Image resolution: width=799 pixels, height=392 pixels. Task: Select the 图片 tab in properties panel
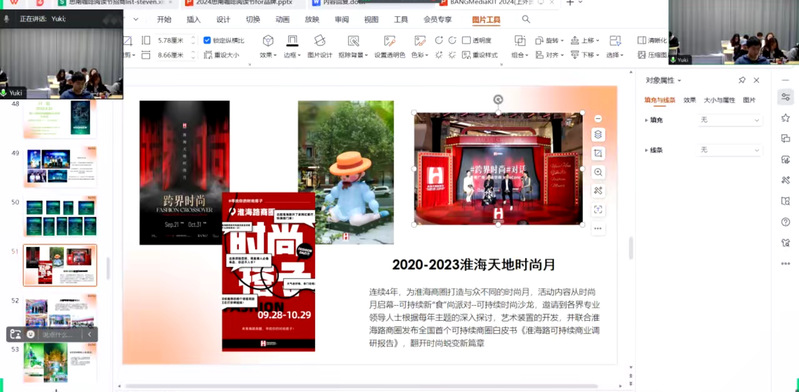[x=749, y=100]
